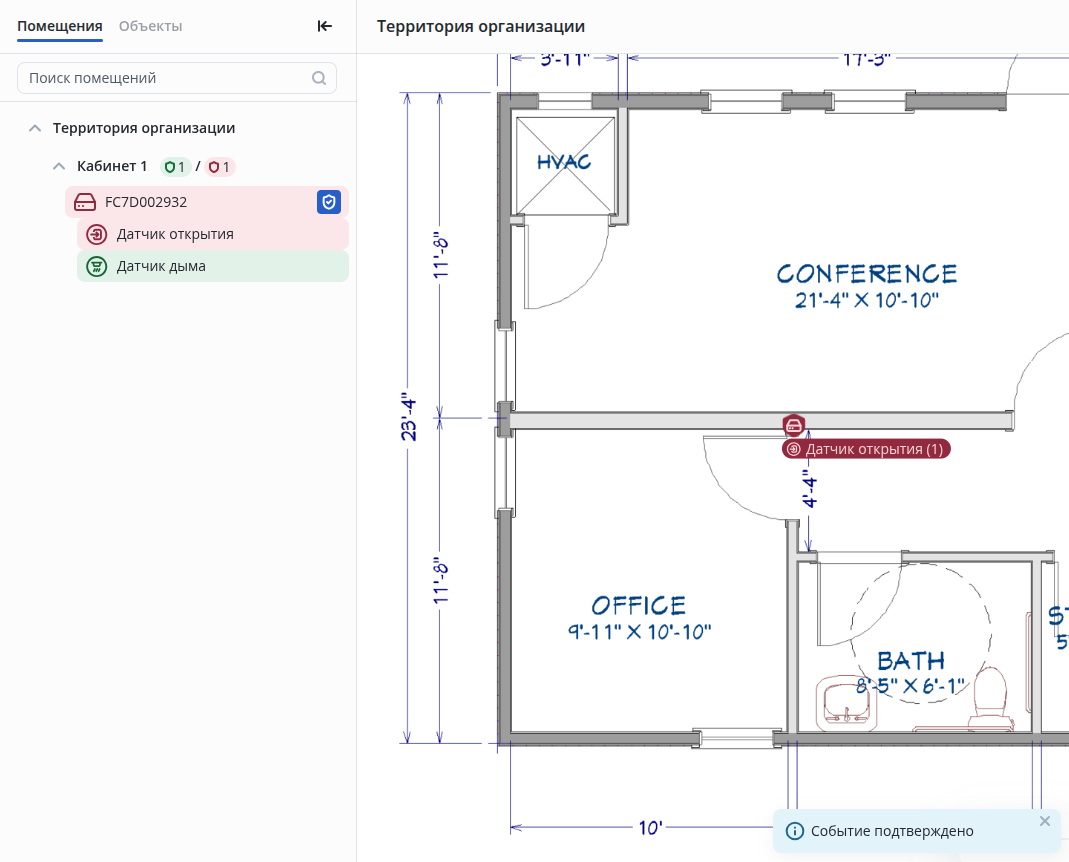Screen dimensions: 1069x862
Task: Click the red device marker on floor plan
Action: click(x=794, y=426)
